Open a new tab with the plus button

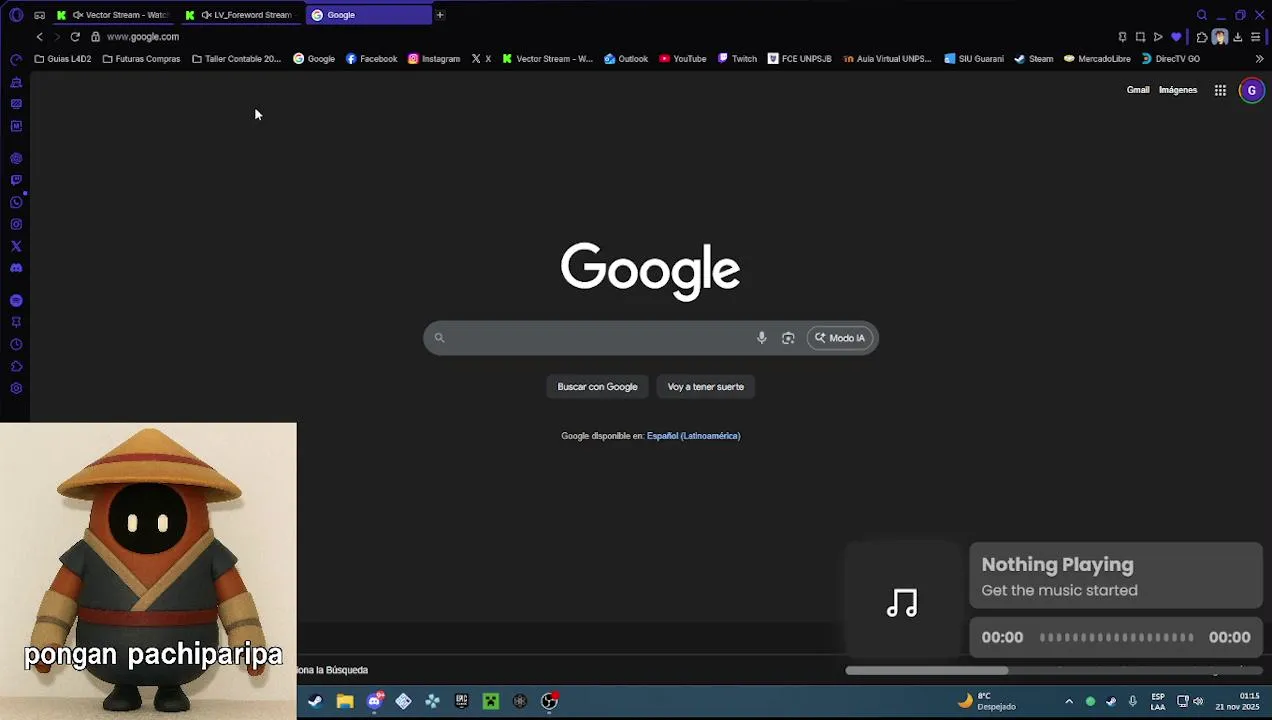click(x=440, y=15)
